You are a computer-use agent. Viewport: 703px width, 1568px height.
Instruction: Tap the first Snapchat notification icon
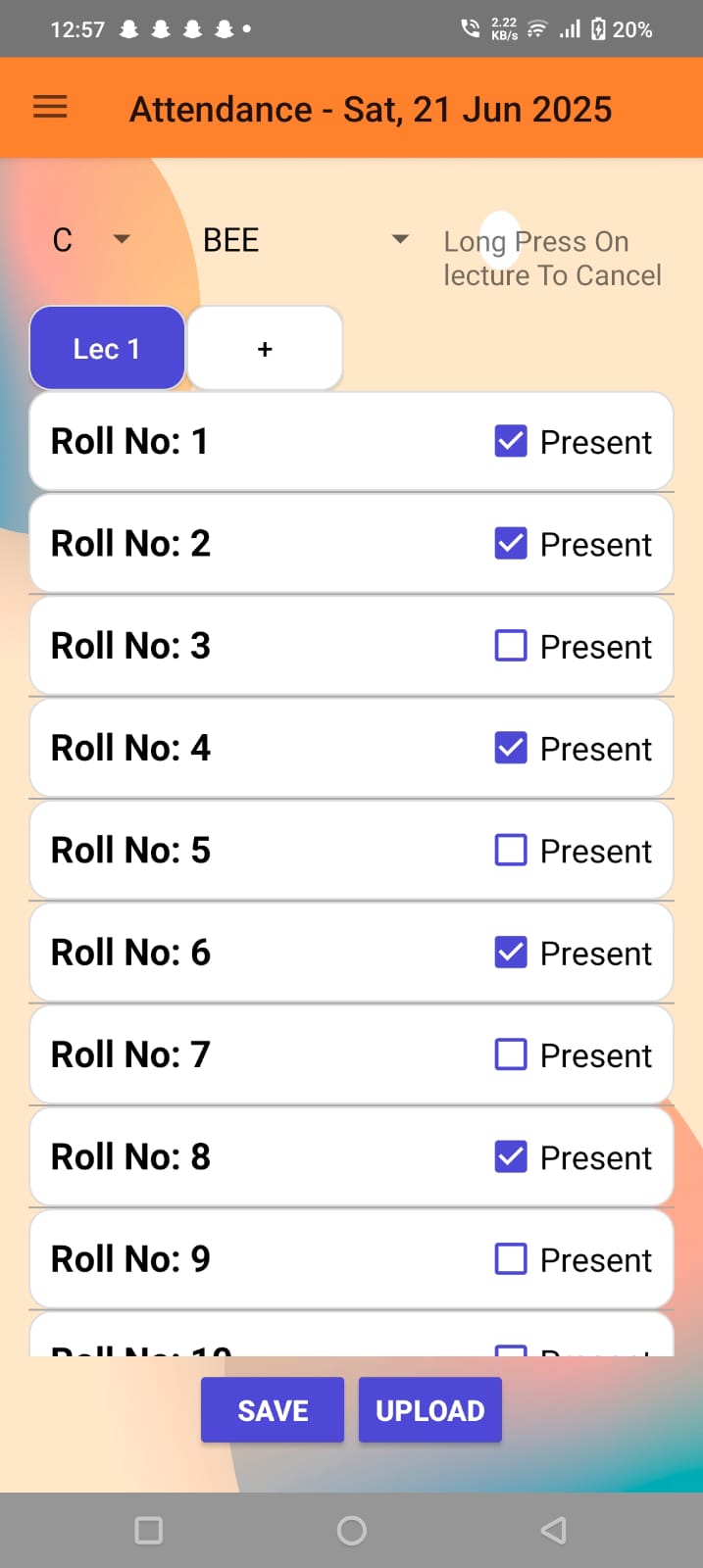pos(128,29)
